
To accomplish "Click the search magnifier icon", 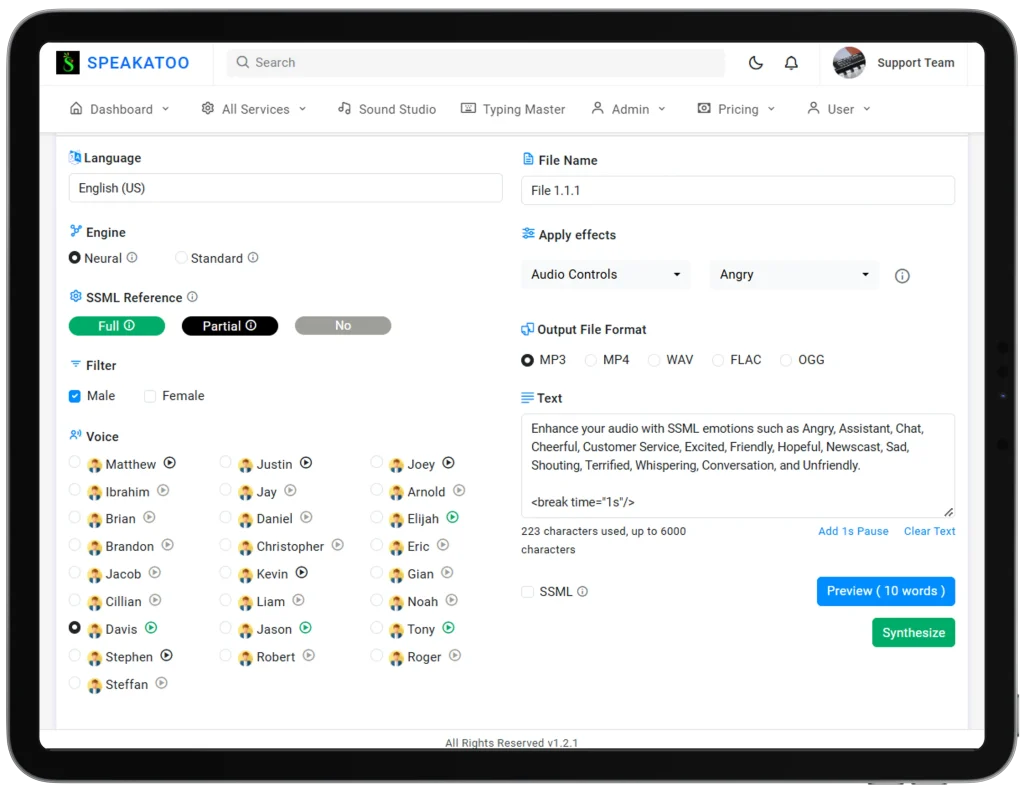I will pyautogui.click(x=242, y=62).
